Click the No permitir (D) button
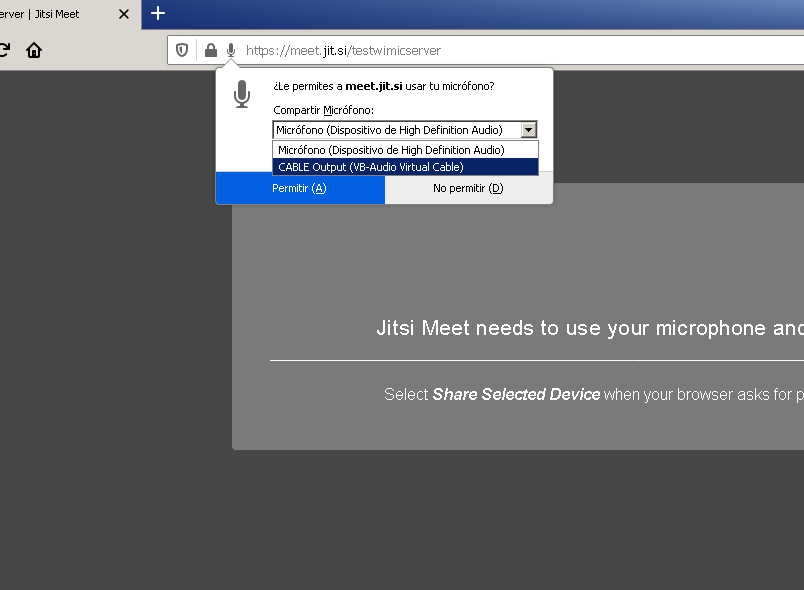Viewport: 804px width, 590px height. tap(468, 188)
